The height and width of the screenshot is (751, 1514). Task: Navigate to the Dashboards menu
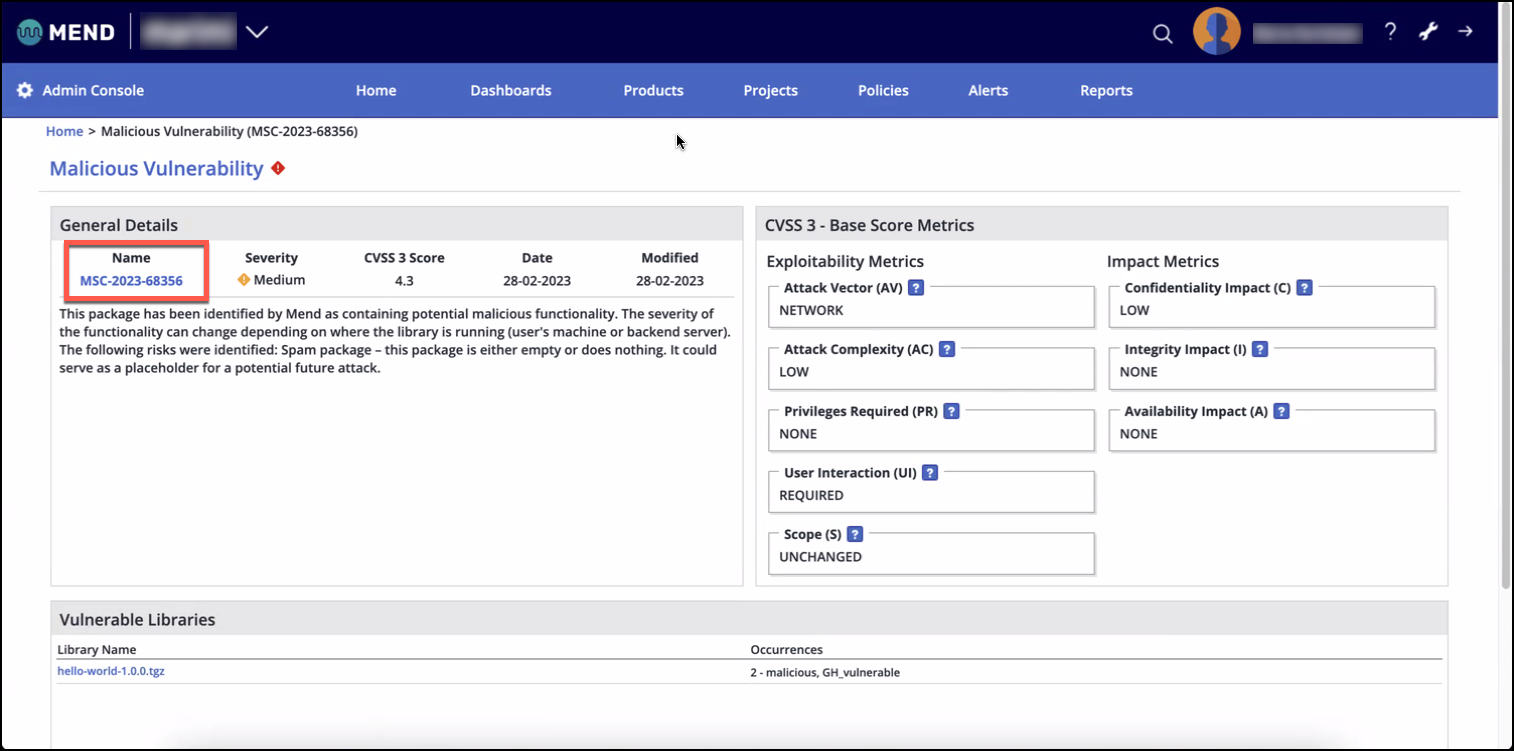[510, 90]
